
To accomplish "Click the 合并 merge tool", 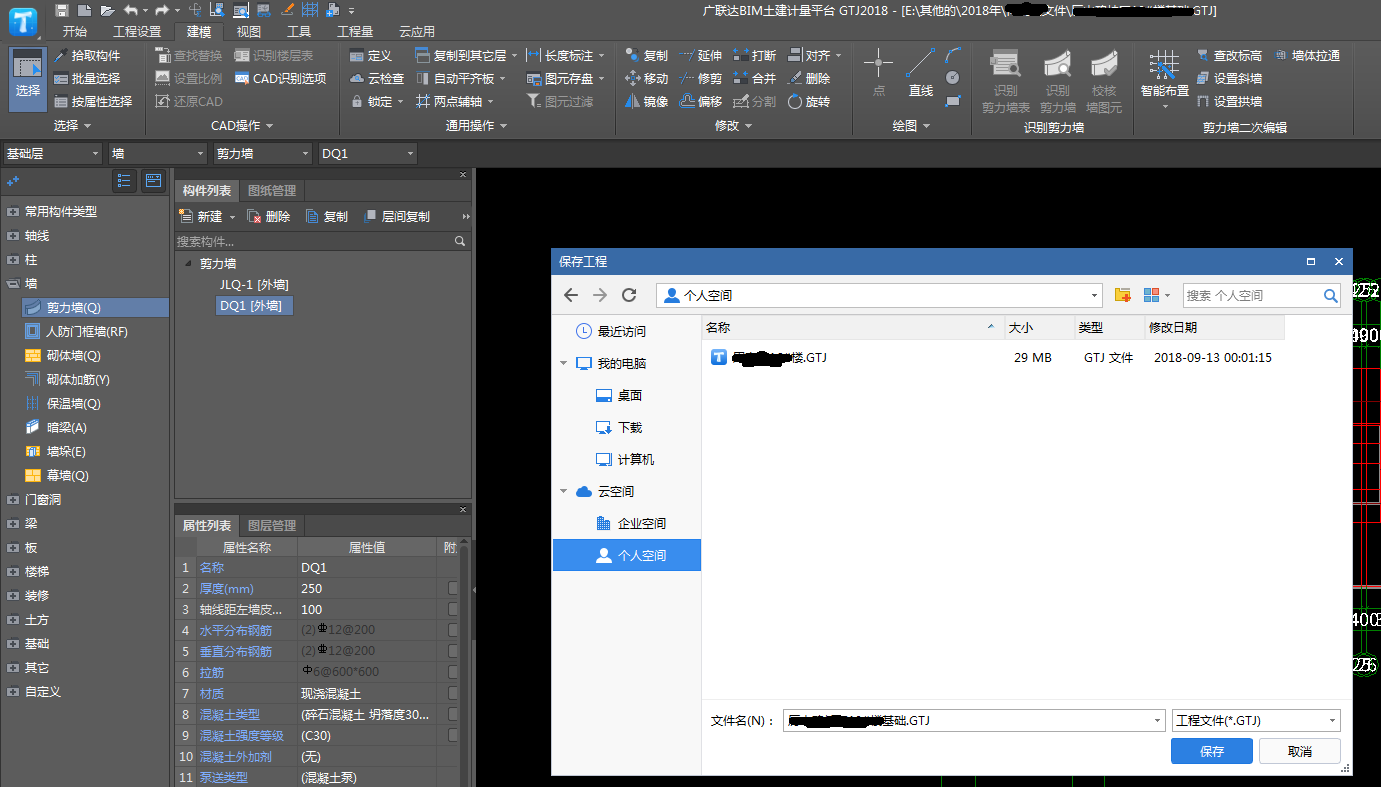I will click(754, 78).
